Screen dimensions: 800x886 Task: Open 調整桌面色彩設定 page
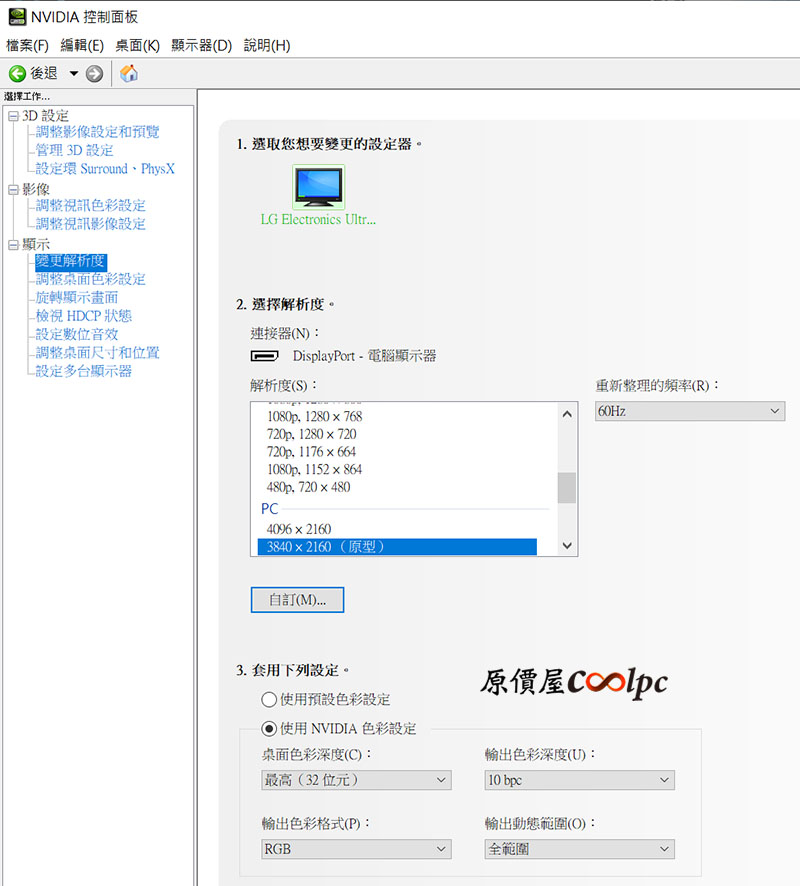(90, 279)
